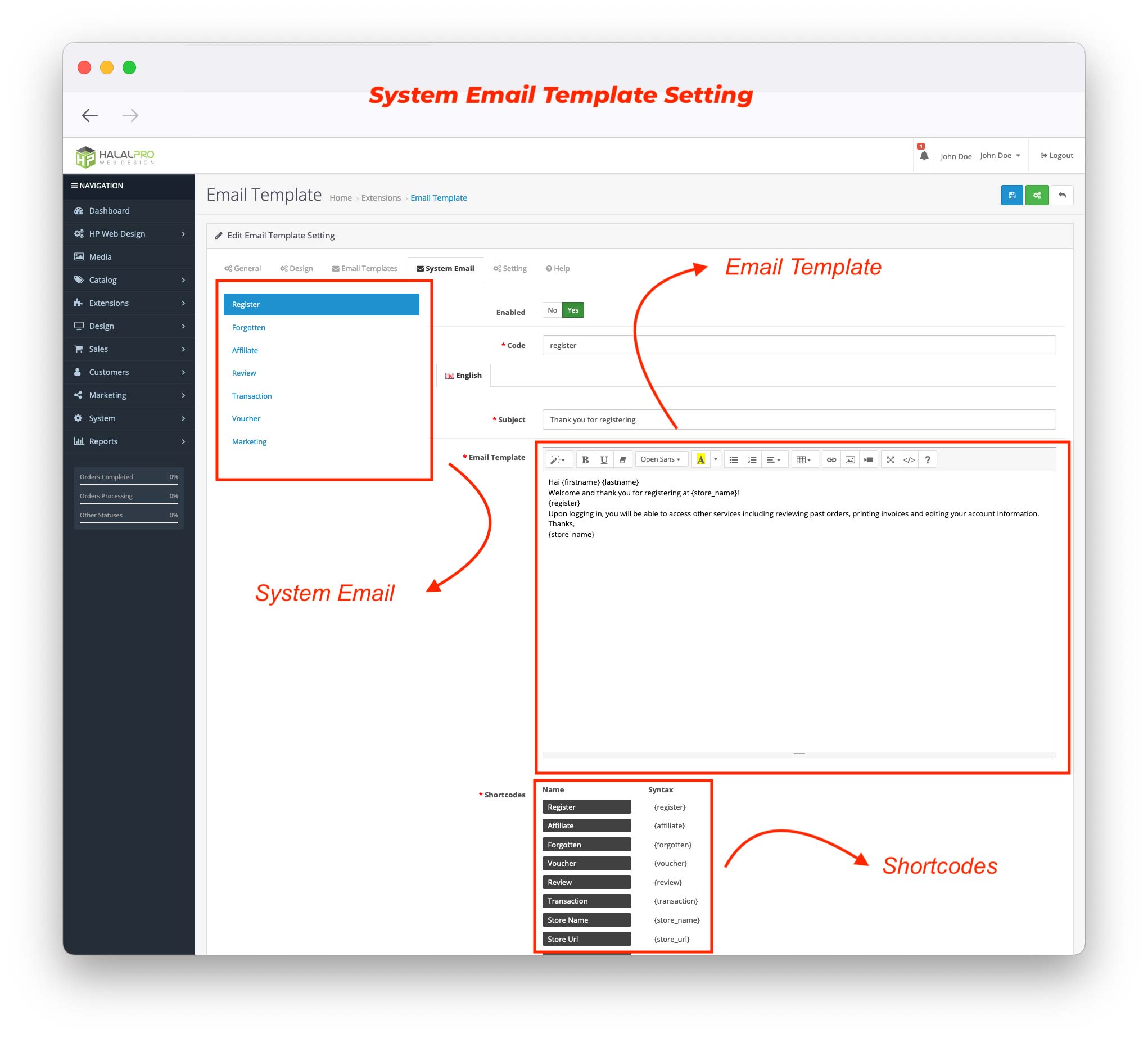Expand the Catalog sidebar menu

[x=129, y=280]
